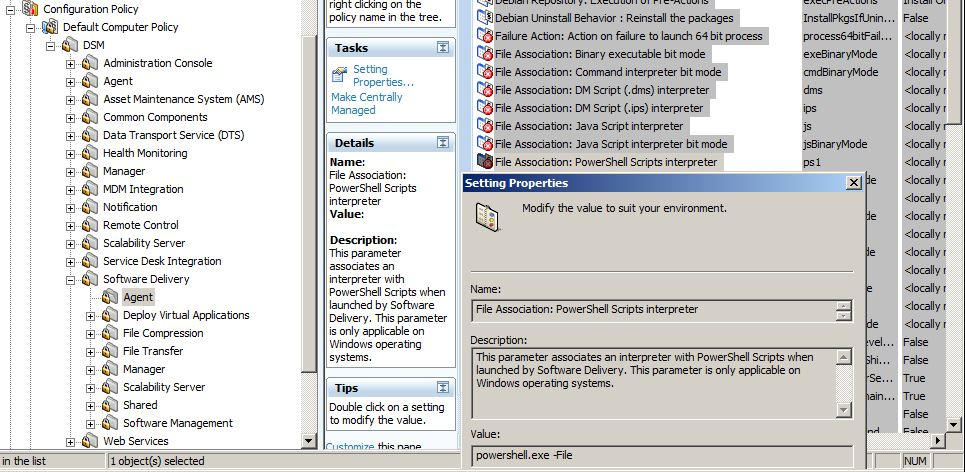Select the Scalability Server under Software Delivery
Image resolution: width=965 pixels, height=472 pixels.
(164, 387)
